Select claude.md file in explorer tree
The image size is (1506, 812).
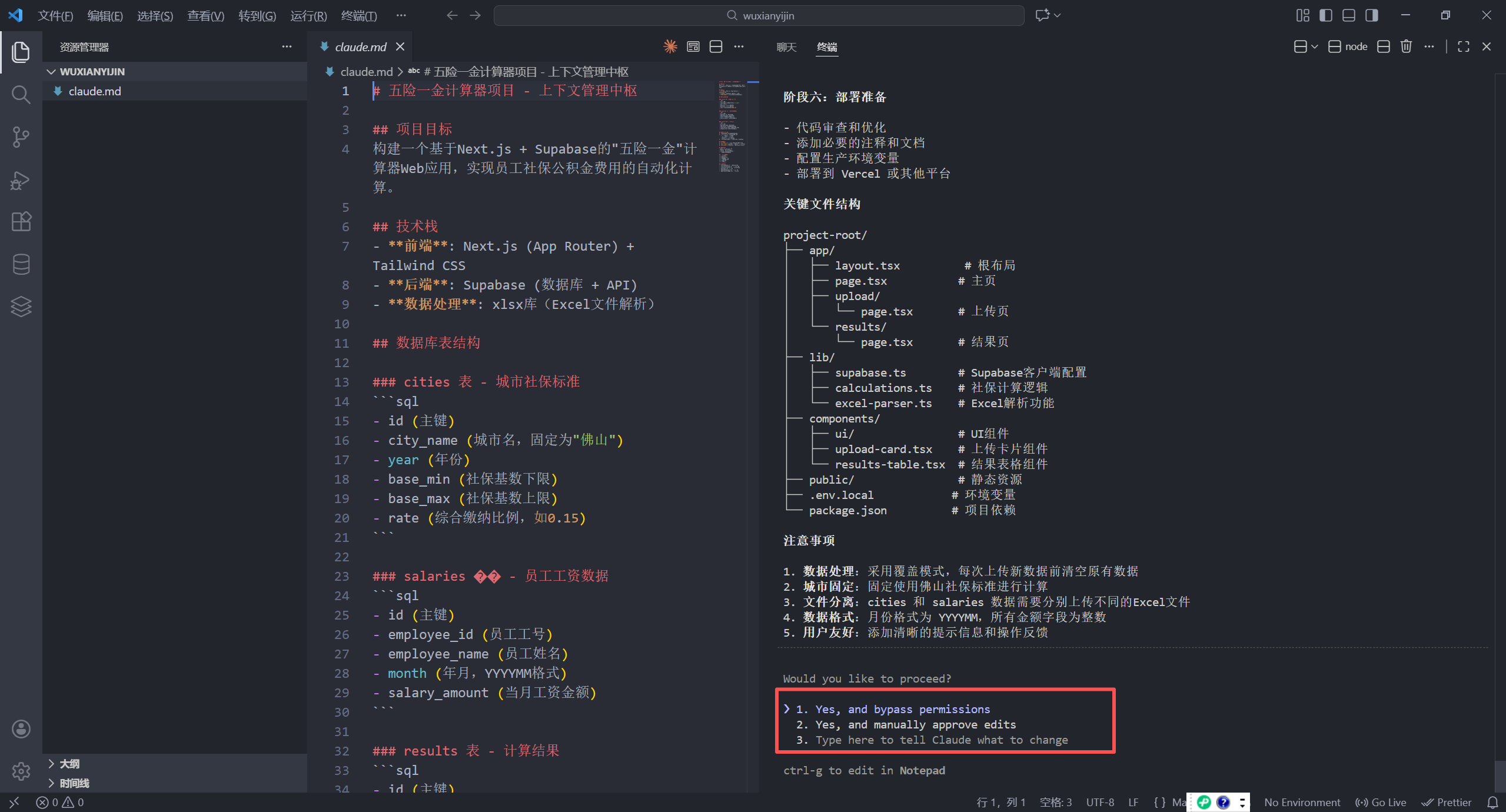[175, 91]
